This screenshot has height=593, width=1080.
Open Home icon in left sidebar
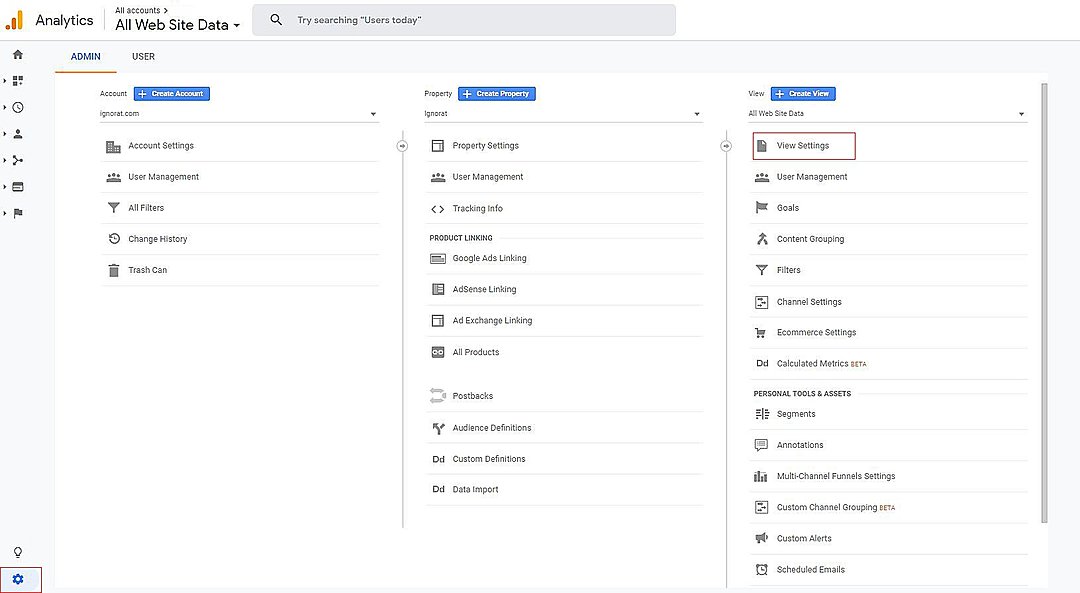[x=18, y=54]
